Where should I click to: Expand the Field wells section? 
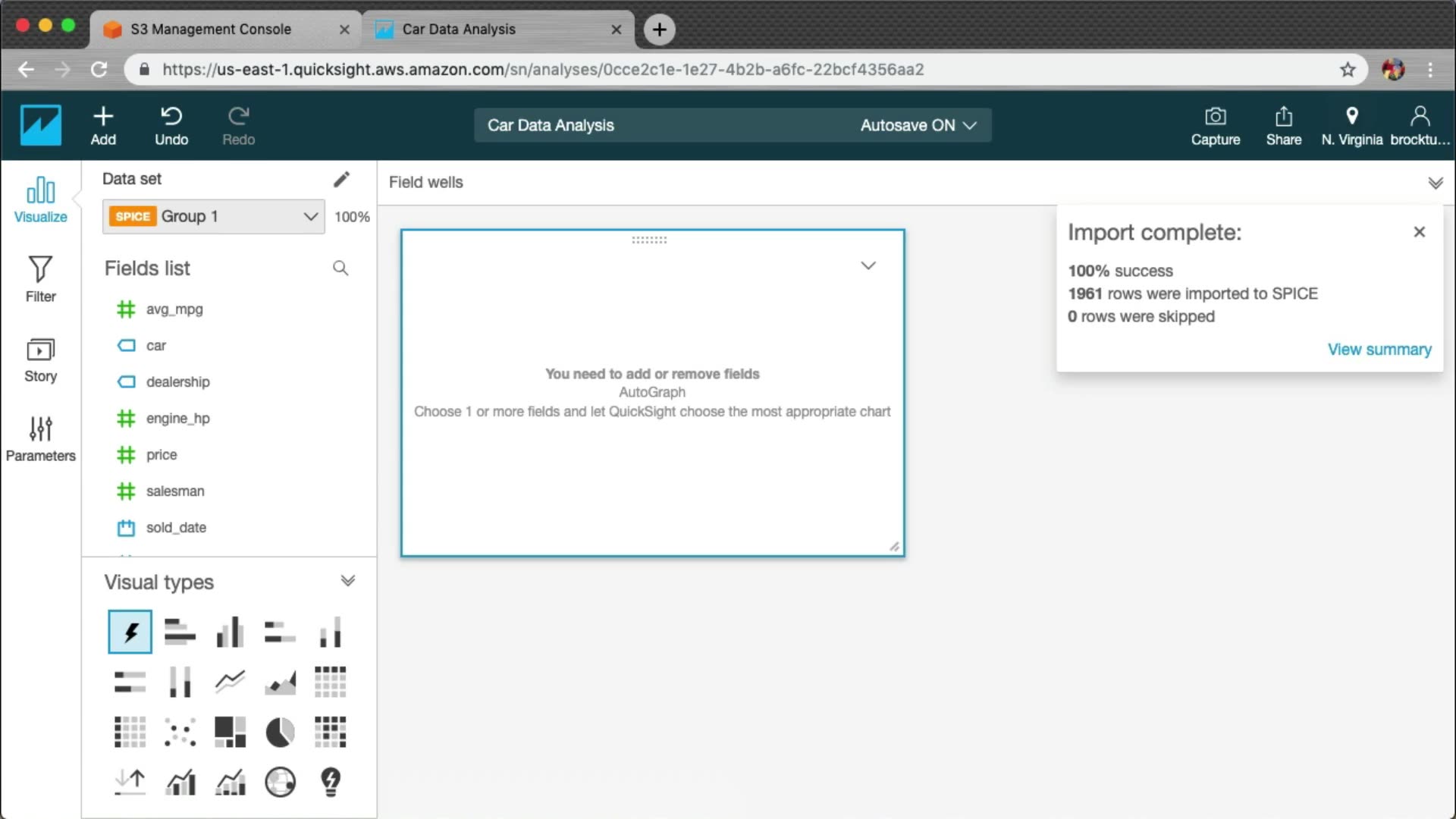click(x=1435, y=183)
